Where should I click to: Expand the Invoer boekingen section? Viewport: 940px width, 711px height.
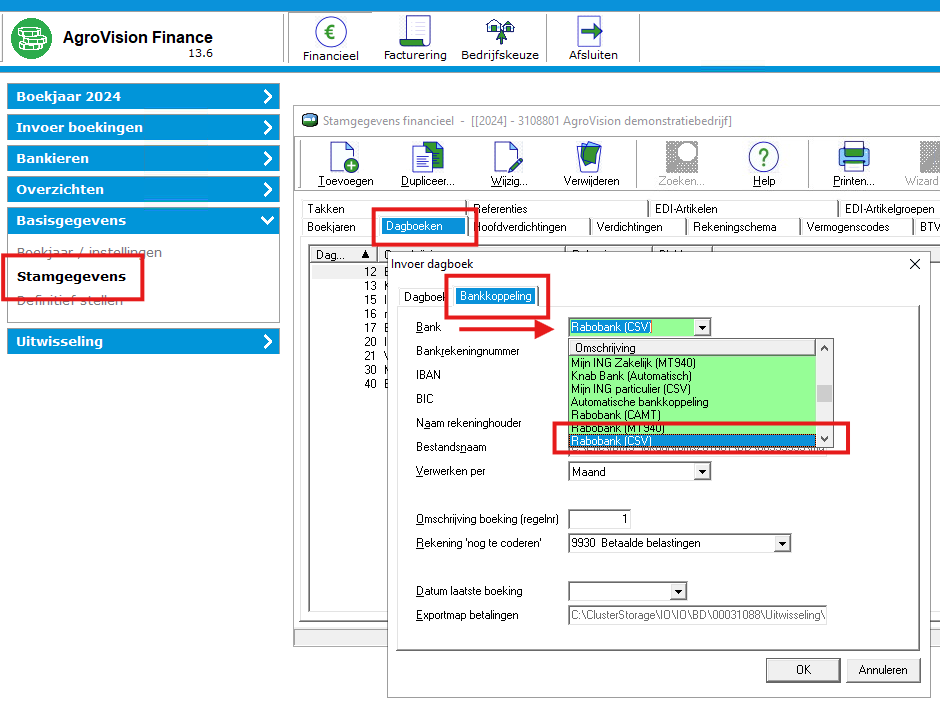click(143, 128)
